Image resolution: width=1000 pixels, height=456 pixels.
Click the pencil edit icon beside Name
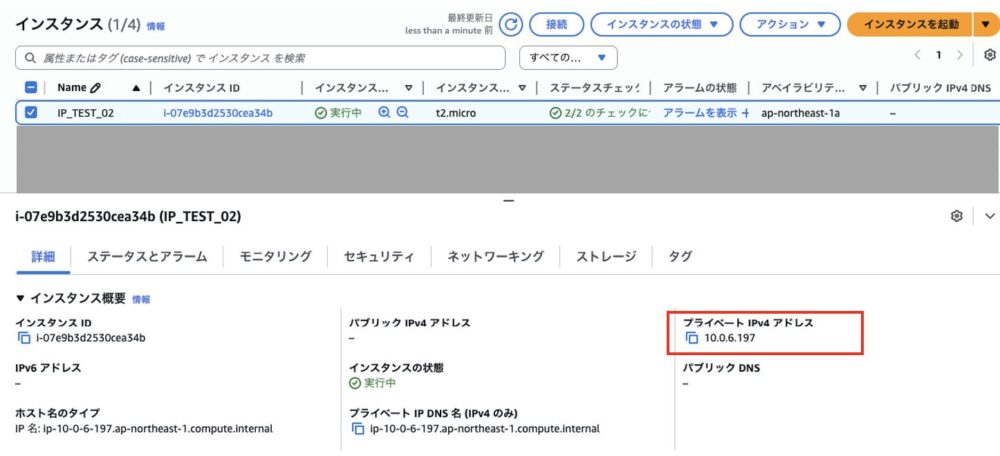pyautogui.click(x=96, y=88)
